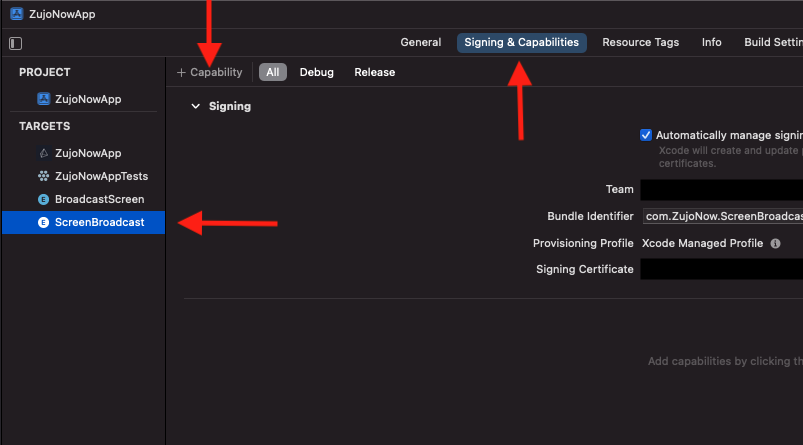Click ZujoNowApp title in window header

(62, 14)
